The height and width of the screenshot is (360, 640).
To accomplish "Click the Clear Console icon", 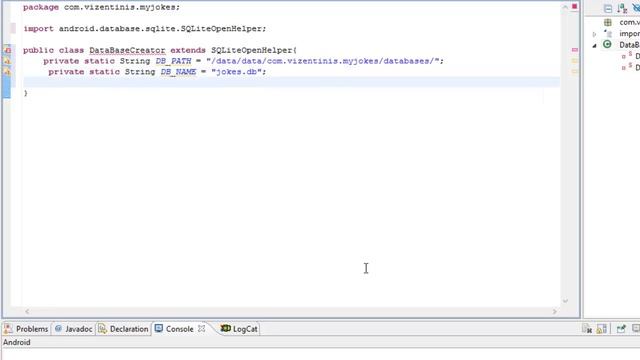I will point(587,329).
